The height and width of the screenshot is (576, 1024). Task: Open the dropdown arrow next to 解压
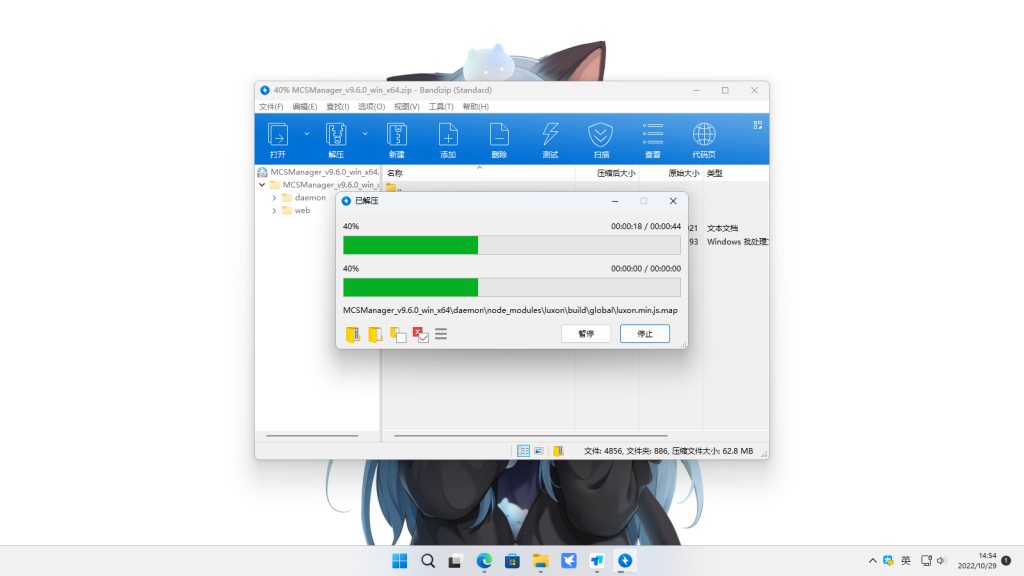(365, 134)
